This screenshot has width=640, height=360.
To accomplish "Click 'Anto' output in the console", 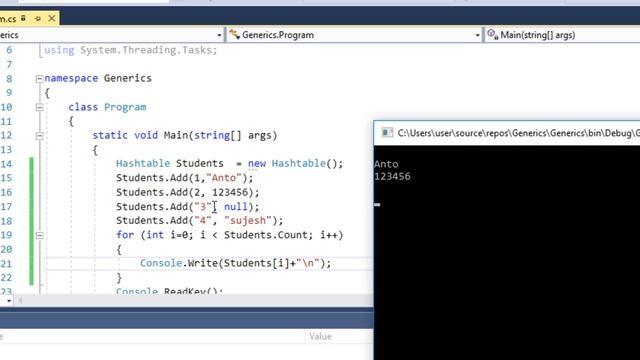I will coord(386,164).
